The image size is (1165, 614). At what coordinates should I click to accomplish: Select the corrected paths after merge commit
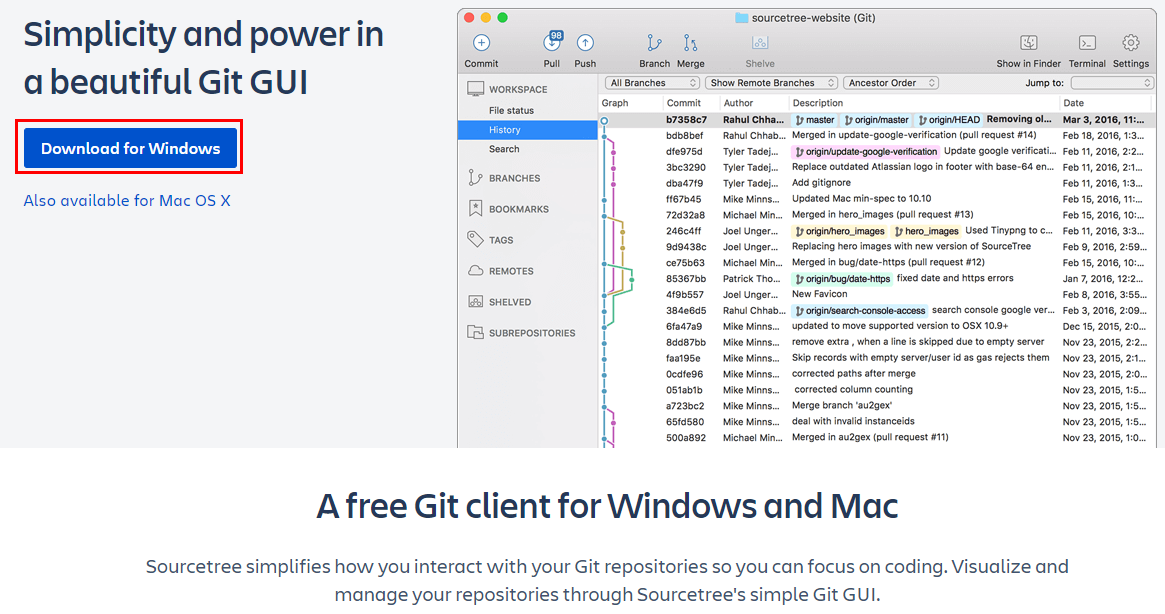point(877,374)
